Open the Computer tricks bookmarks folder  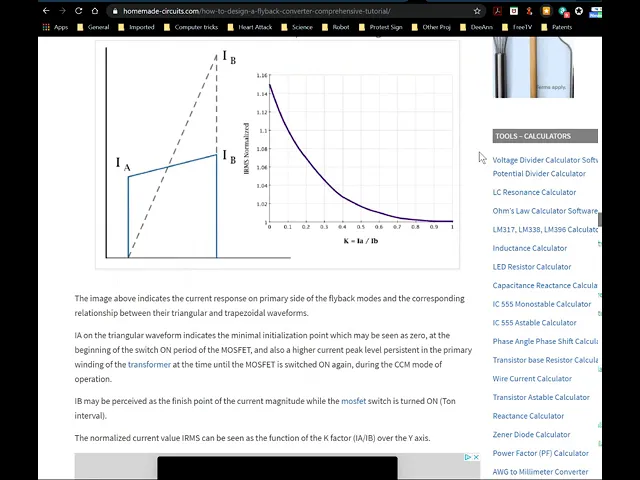coord(191,27)
